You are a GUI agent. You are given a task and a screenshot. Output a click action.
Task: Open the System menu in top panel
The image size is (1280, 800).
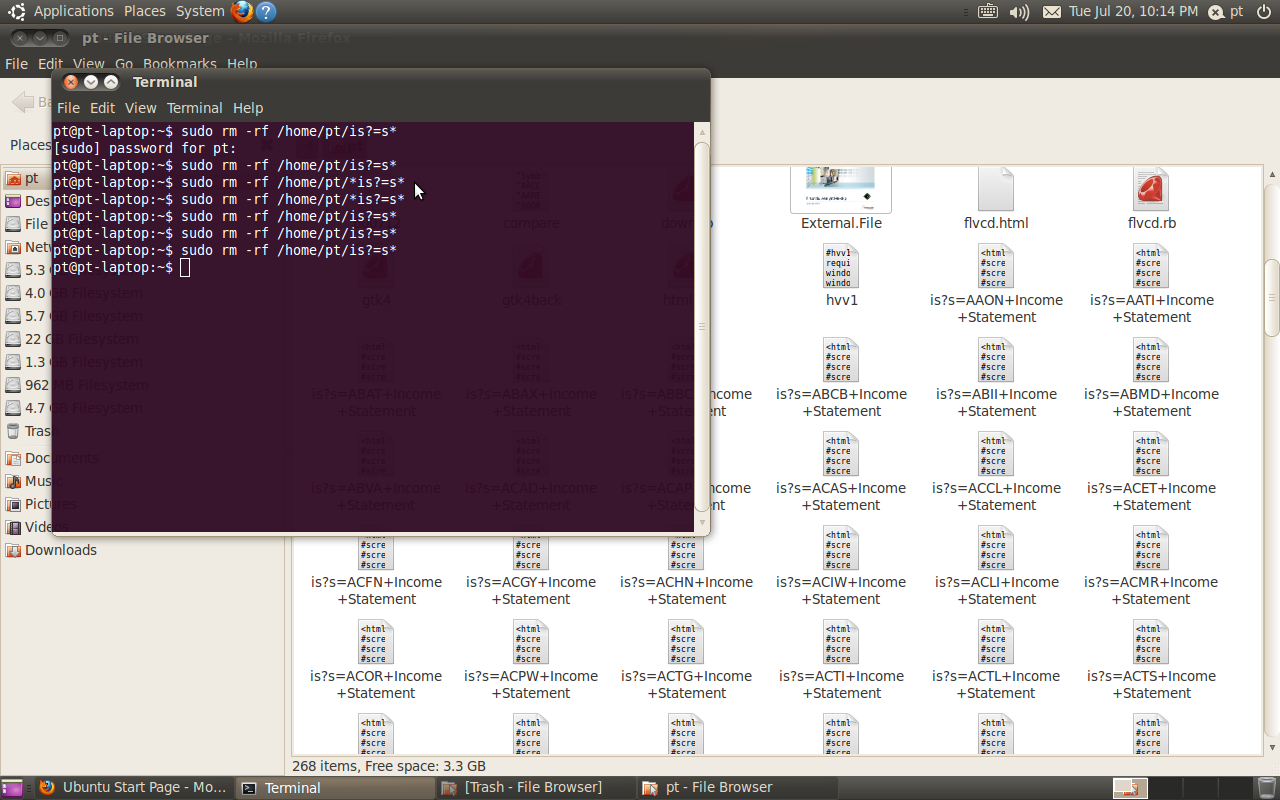click(x=200, y=12)
